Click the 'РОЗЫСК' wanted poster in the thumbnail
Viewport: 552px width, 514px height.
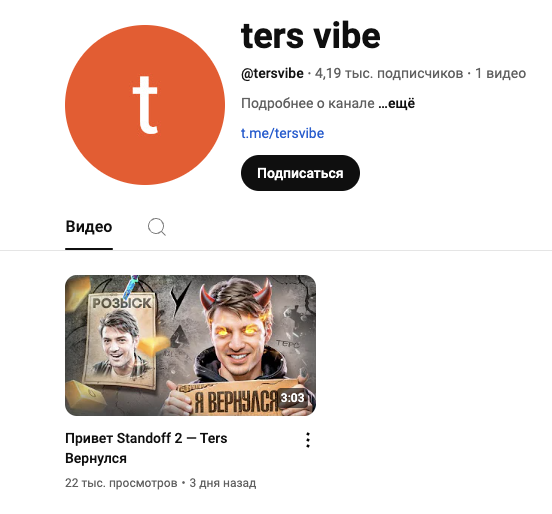tap(121, 339)
